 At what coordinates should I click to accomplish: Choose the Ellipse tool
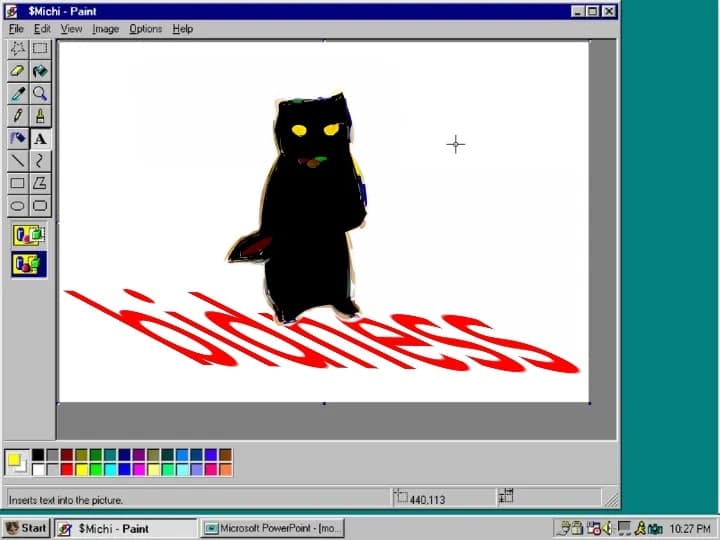click(18, 206)
